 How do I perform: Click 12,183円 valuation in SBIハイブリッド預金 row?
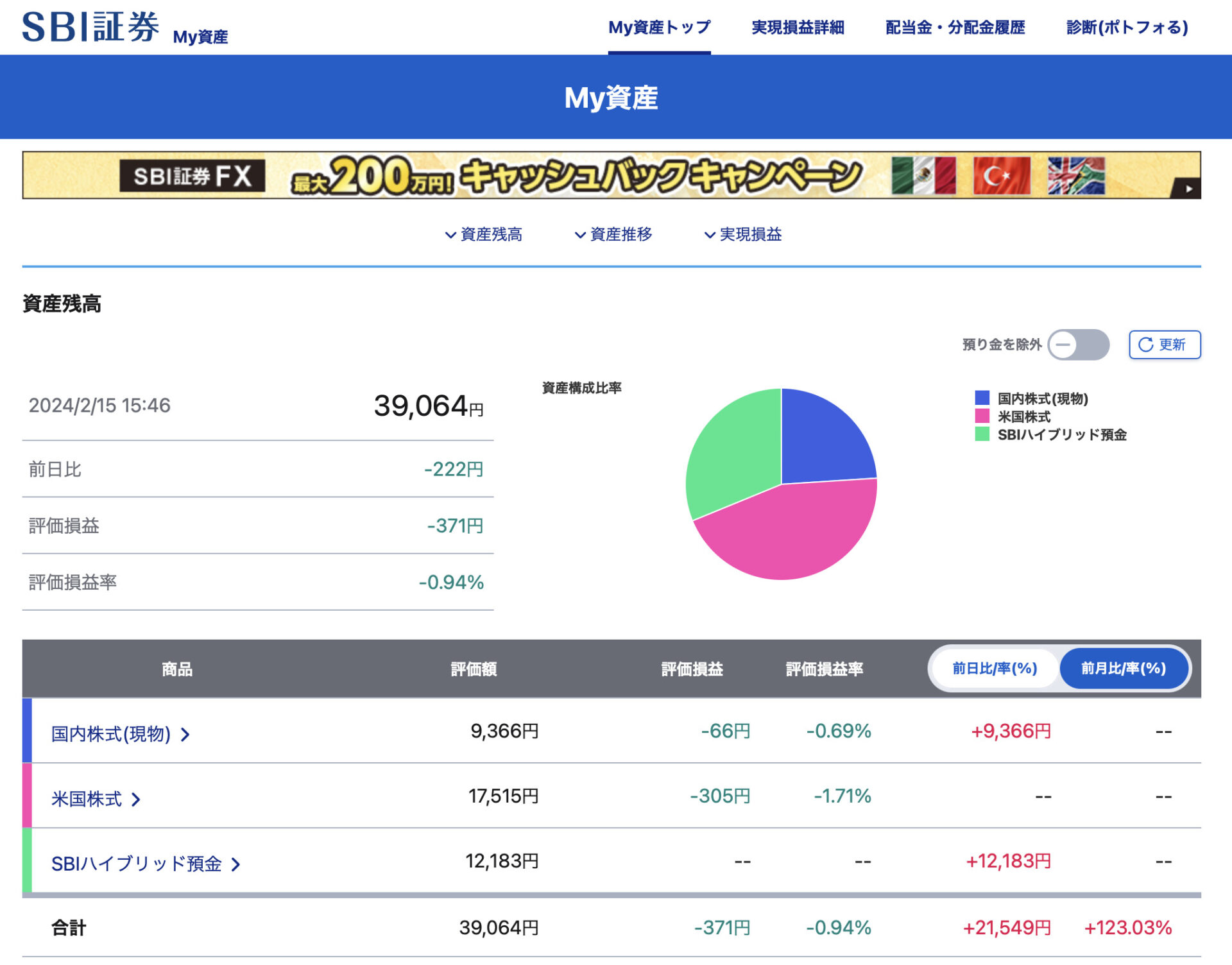502,861
